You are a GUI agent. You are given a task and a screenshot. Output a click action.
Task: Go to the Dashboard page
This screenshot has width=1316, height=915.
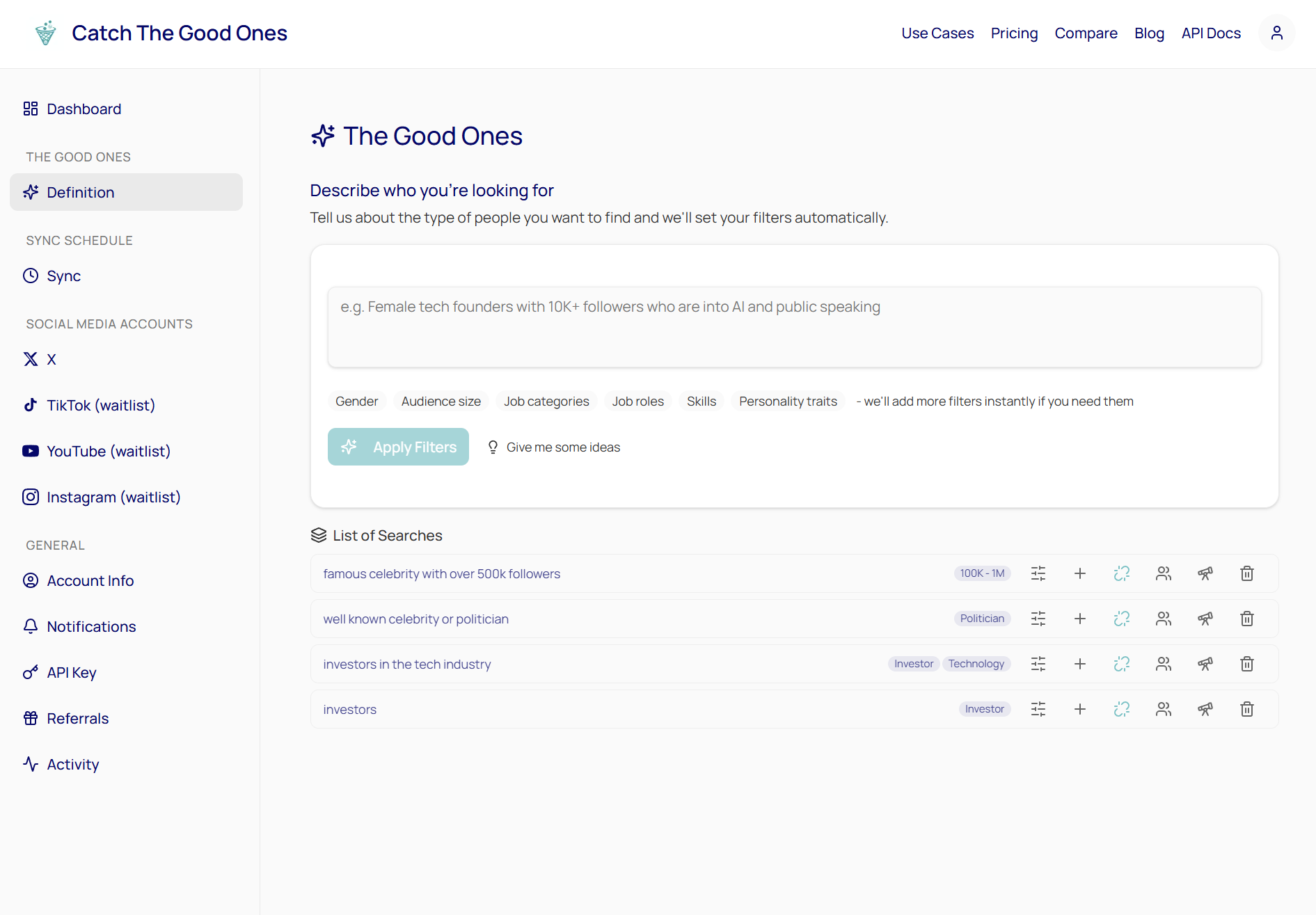(126, 109)
